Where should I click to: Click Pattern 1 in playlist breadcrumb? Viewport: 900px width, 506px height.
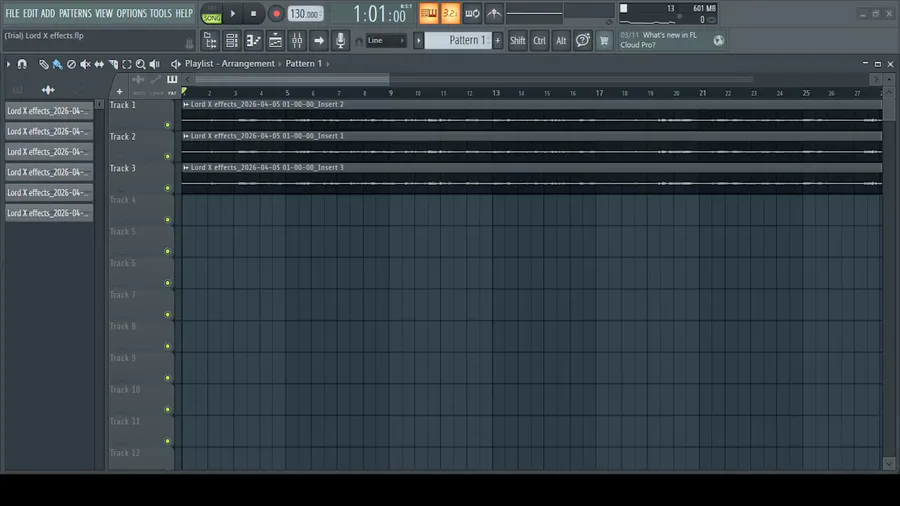point(304,64)
